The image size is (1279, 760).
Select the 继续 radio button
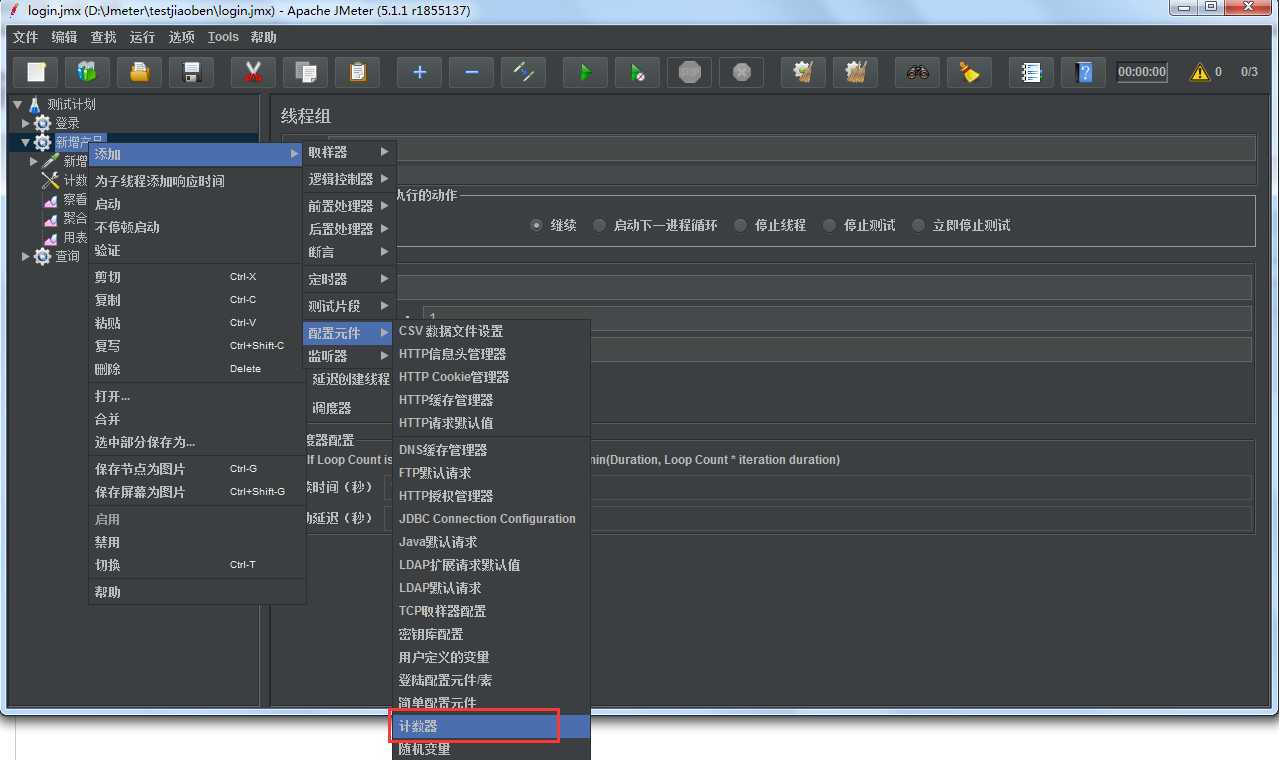point(537,225)
